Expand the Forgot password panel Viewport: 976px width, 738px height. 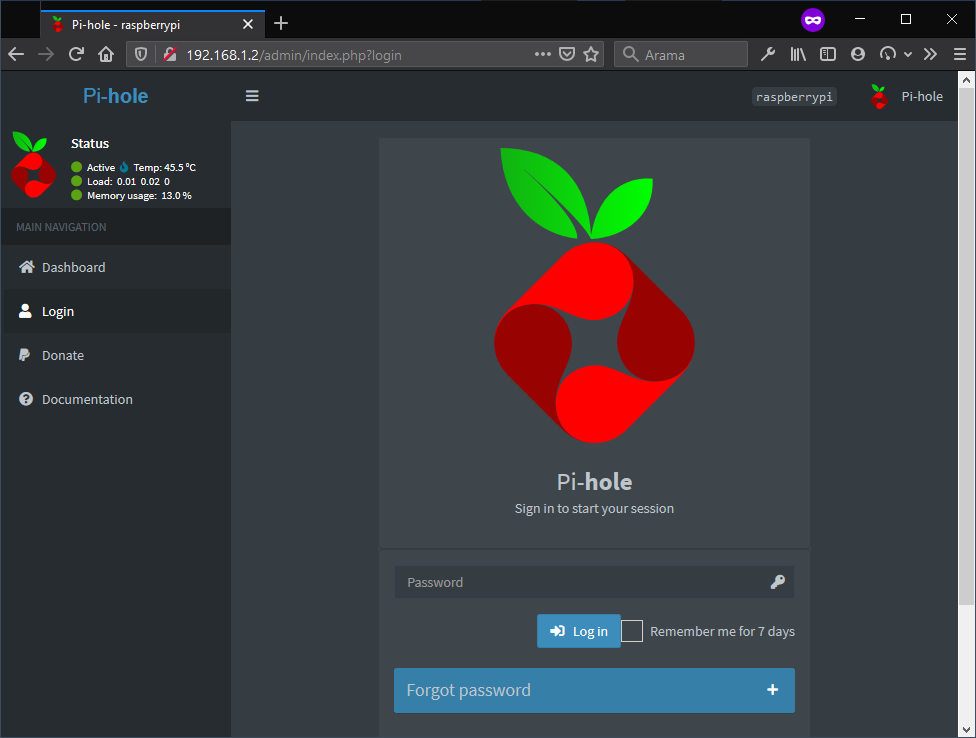coord(594,690)
